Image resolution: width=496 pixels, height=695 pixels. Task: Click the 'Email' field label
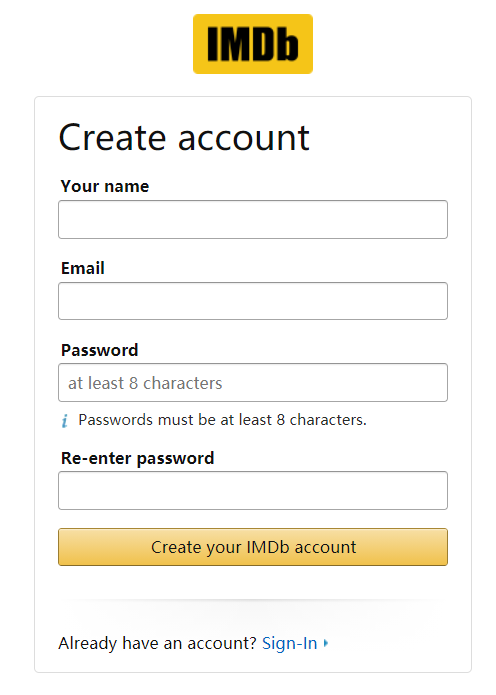(83, 268)
